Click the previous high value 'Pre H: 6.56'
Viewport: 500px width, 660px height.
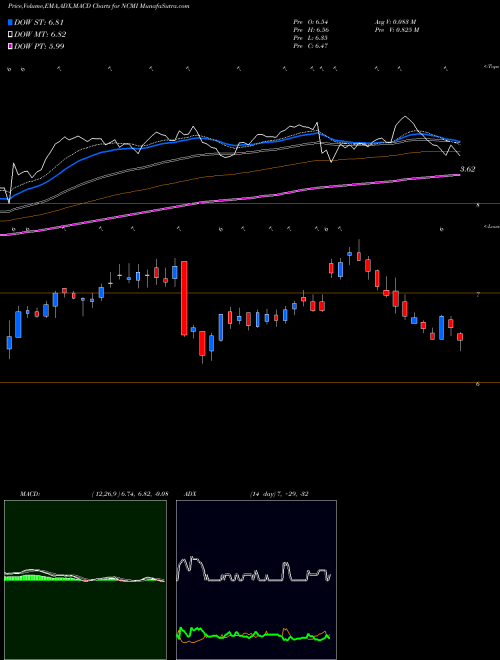click(311, 30)
